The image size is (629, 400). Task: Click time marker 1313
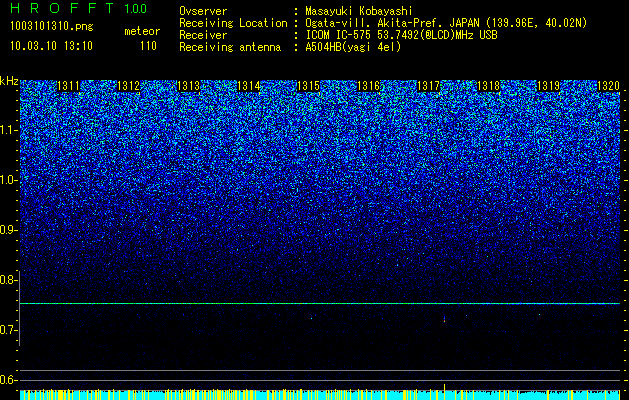pos(189,86)
